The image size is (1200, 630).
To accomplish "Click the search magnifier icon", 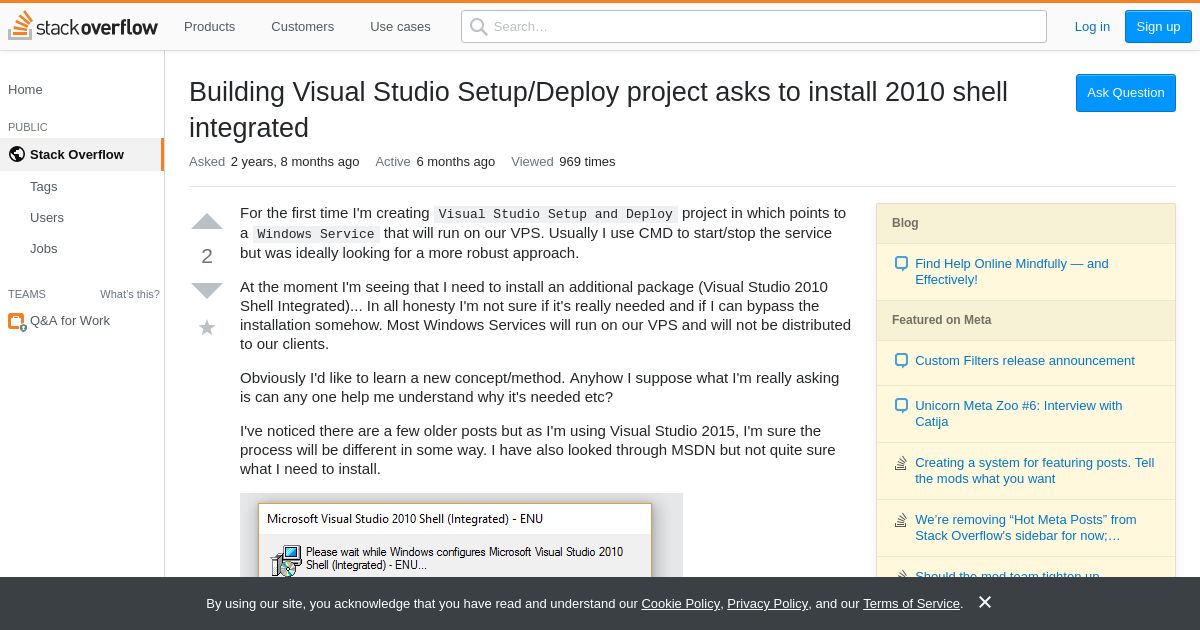I will click(479, 27).
